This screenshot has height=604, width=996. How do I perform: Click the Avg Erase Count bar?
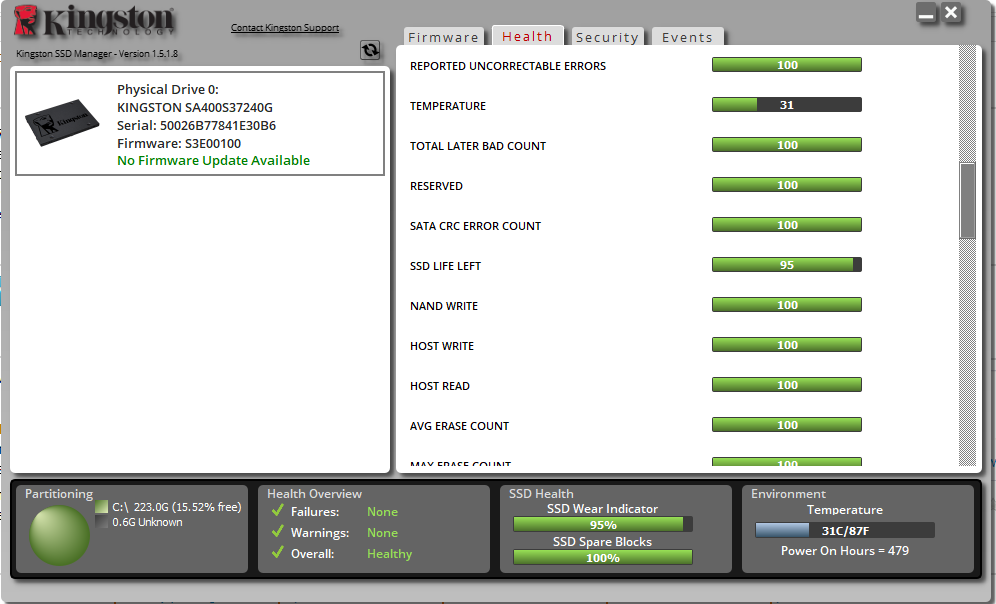click(x=786, y=425)
